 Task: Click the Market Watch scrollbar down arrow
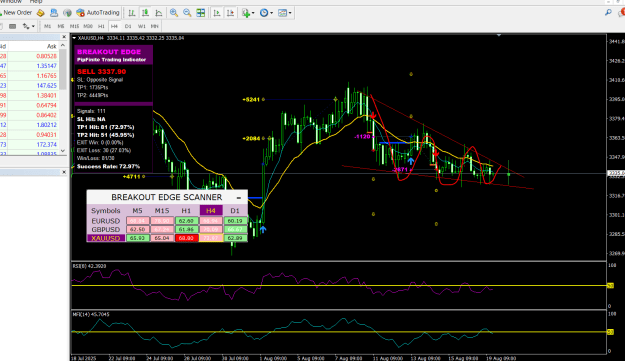click(63, 151)
